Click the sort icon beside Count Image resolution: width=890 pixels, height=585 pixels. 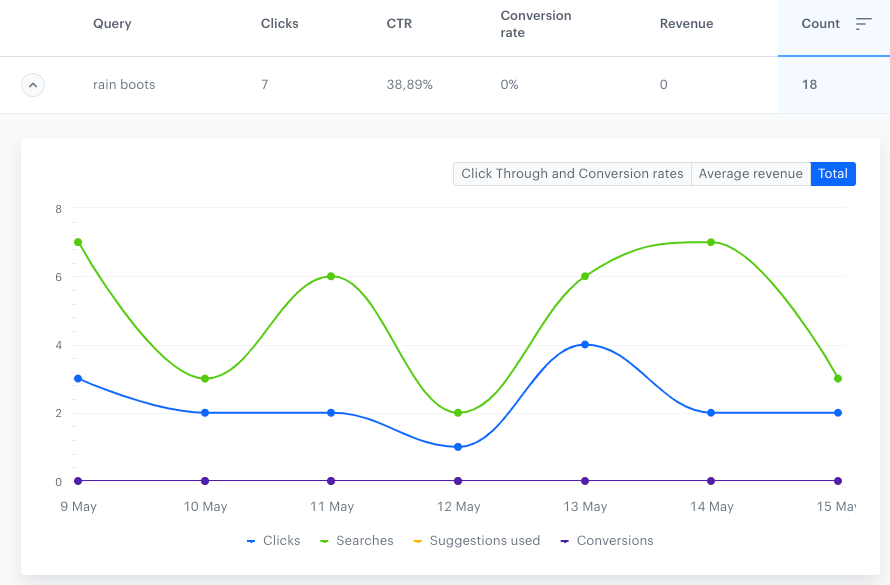(x=864, y=24)
